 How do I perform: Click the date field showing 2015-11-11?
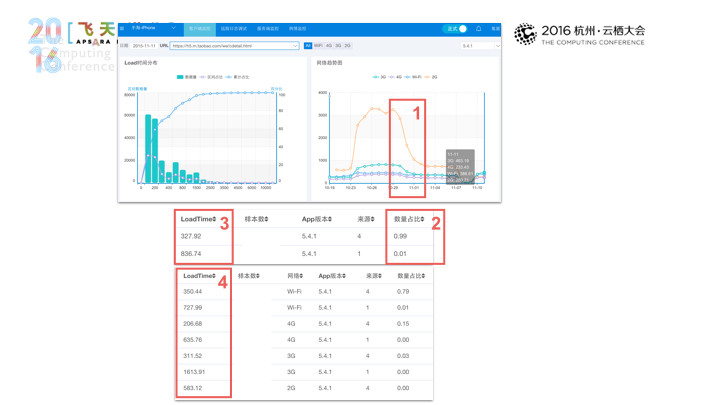point(144,45)
